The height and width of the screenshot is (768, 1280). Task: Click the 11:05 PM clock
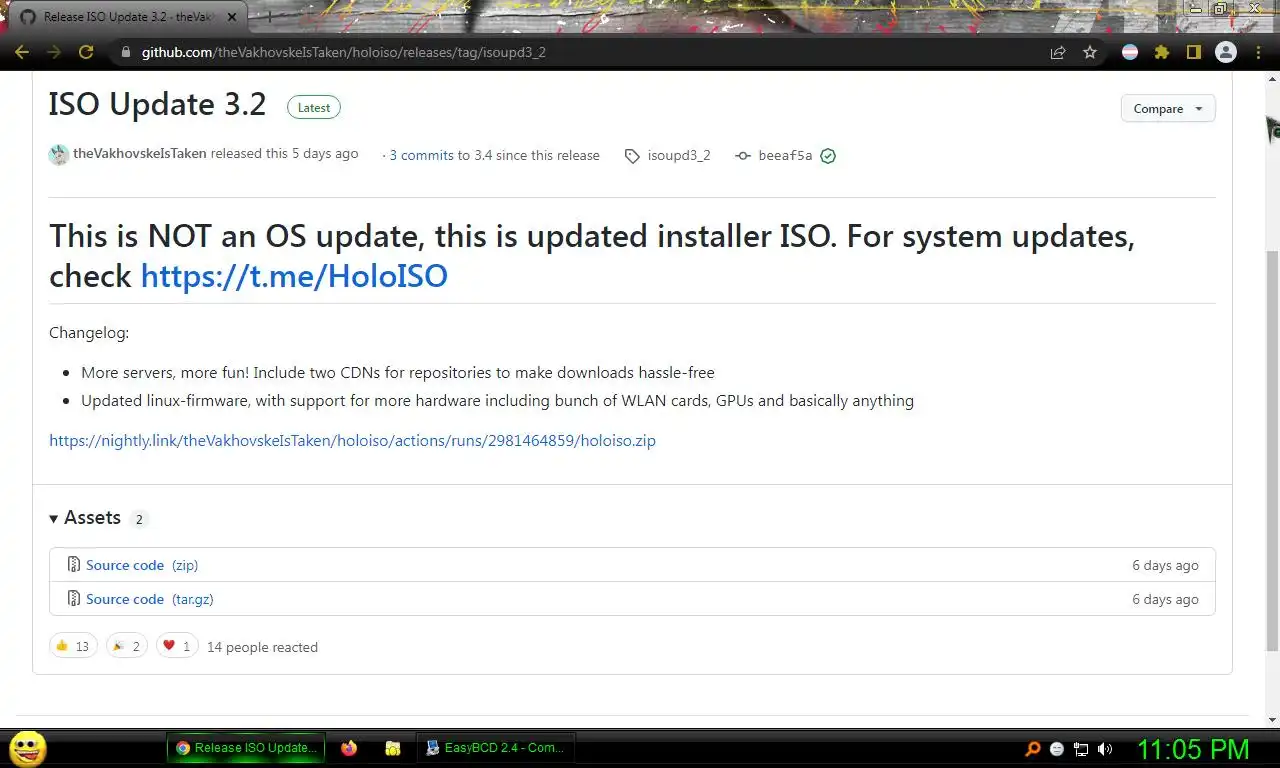coord(1193,748)
